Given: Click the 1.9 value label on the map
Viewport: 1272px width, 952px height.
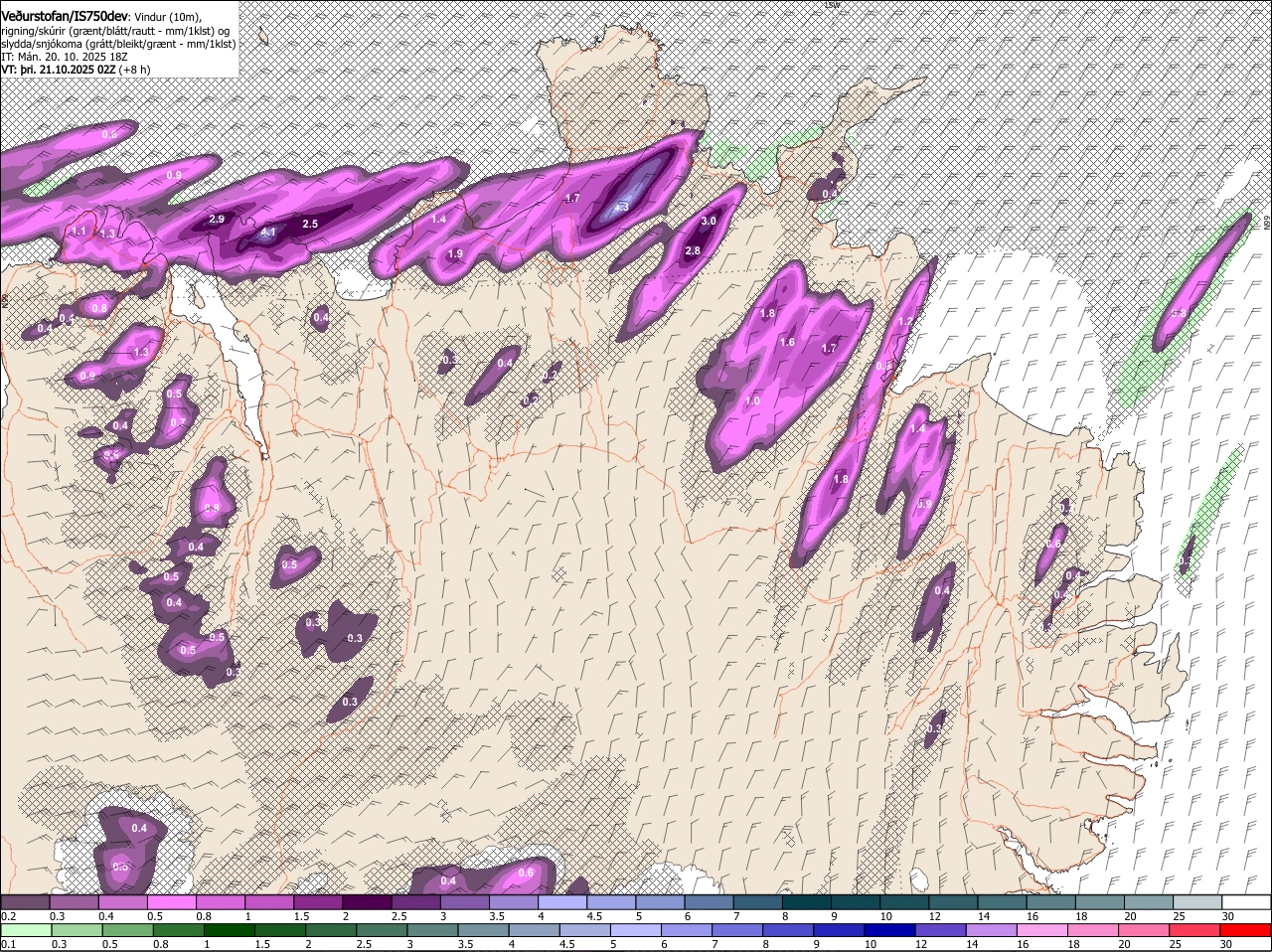Looking at the screenshot, I should (455, 254).
